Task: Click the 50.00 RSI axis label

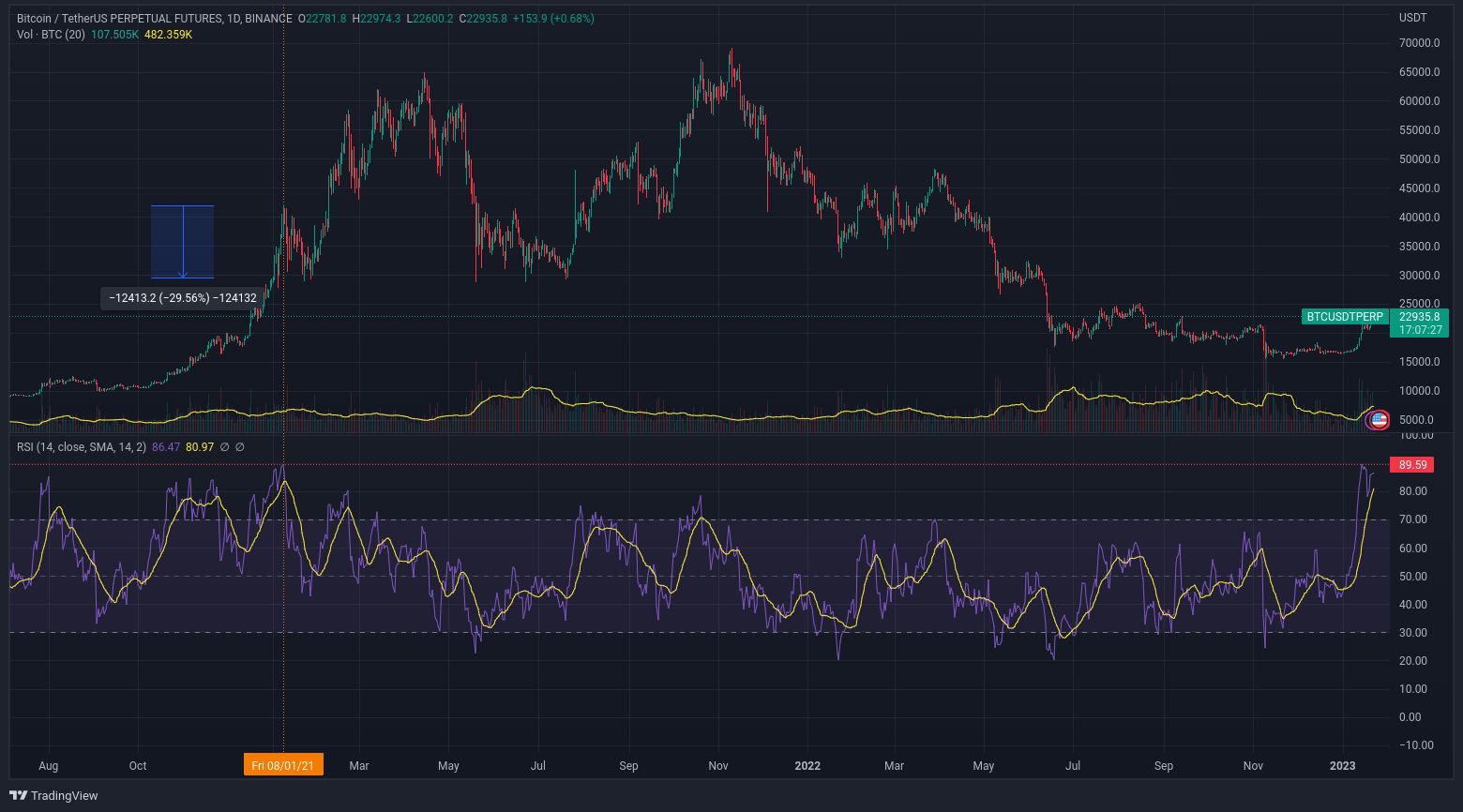Action: coord(1413,577)
